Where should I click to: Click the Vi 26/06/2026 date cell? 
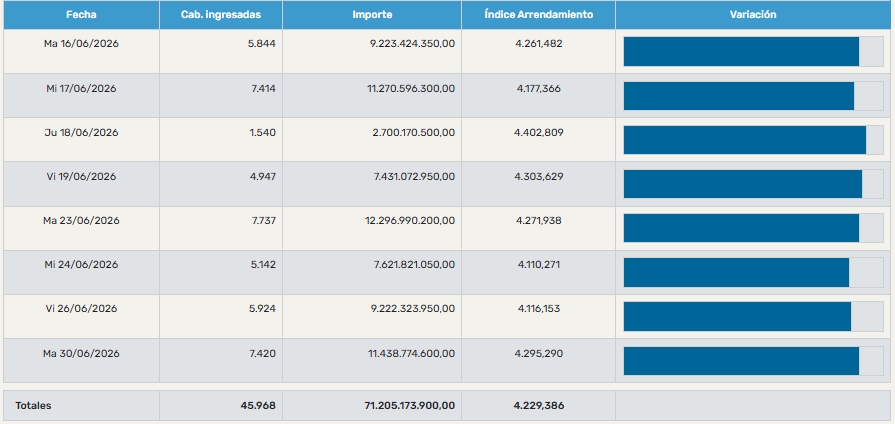coord(81,308)
